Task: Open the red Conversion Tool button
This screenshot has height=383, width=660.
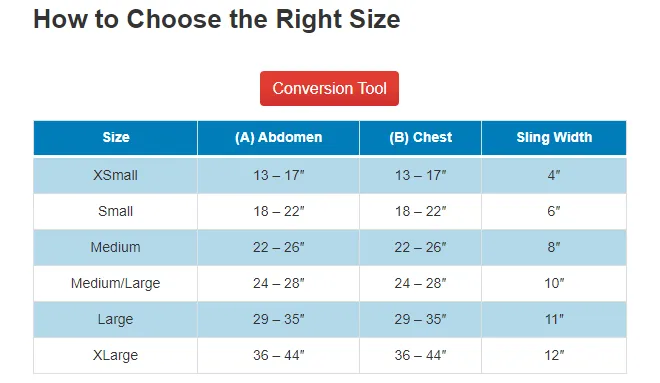Action: tap(329, 88)
